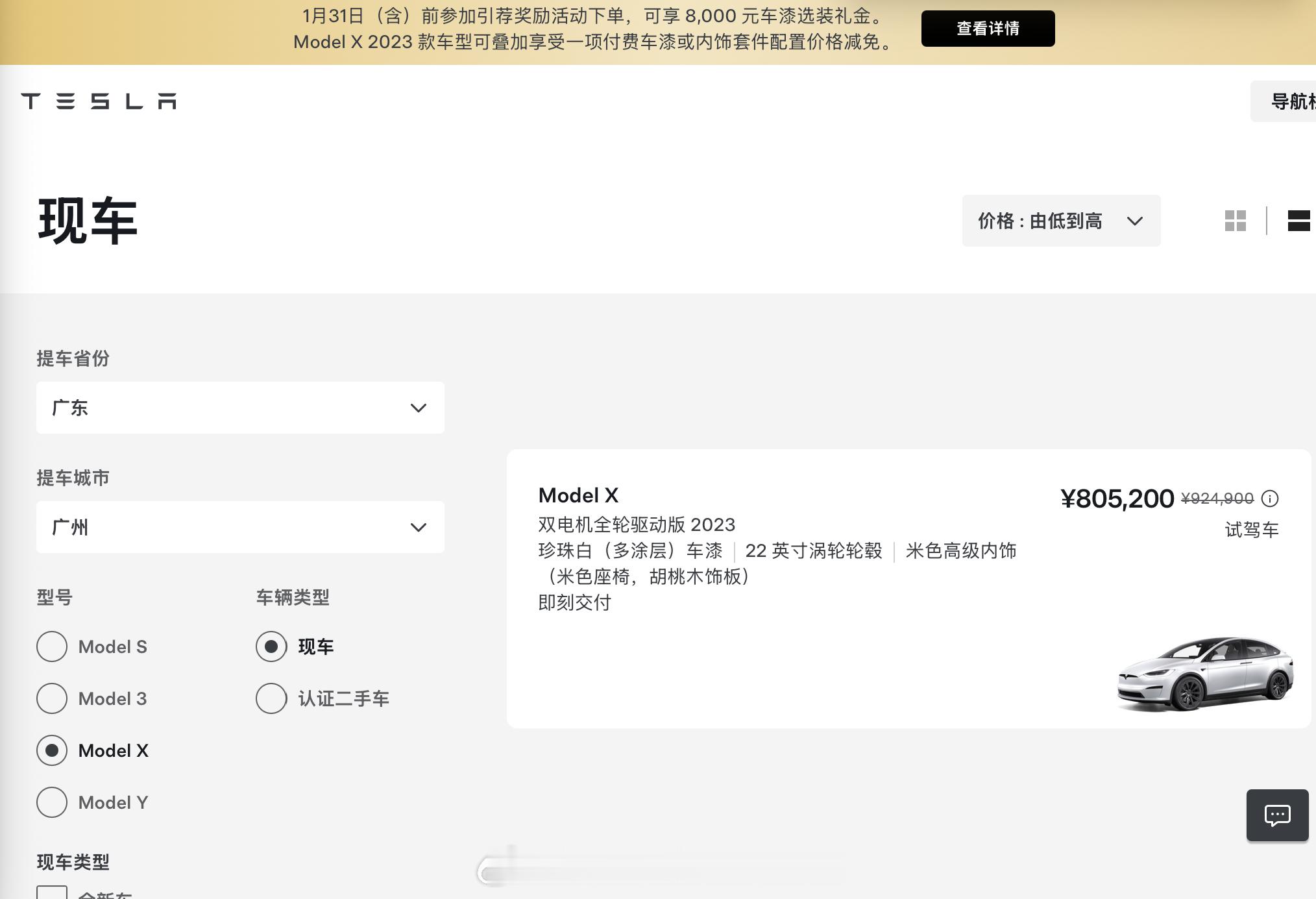Open the price info tooltip icon
This screenshot has height=899, width=1316.
1269,499
